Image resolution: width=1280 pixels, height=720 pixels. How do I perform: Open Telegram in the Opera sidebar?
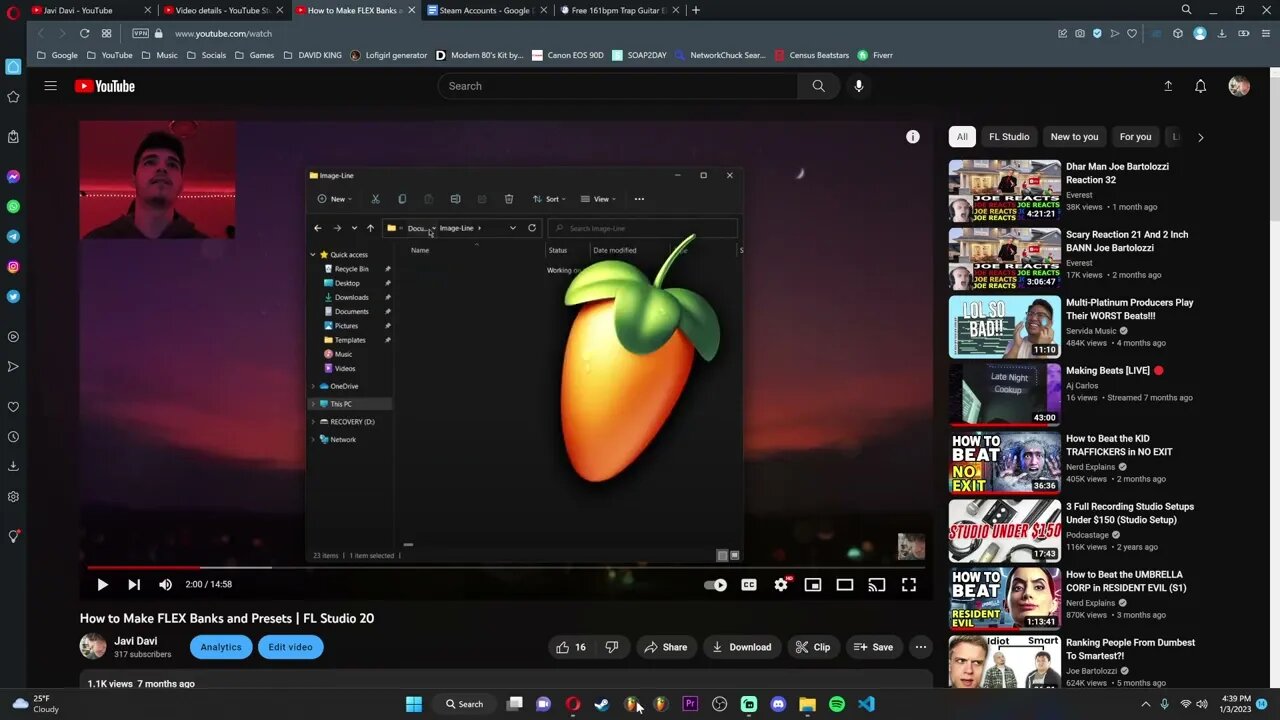point(13,237)
